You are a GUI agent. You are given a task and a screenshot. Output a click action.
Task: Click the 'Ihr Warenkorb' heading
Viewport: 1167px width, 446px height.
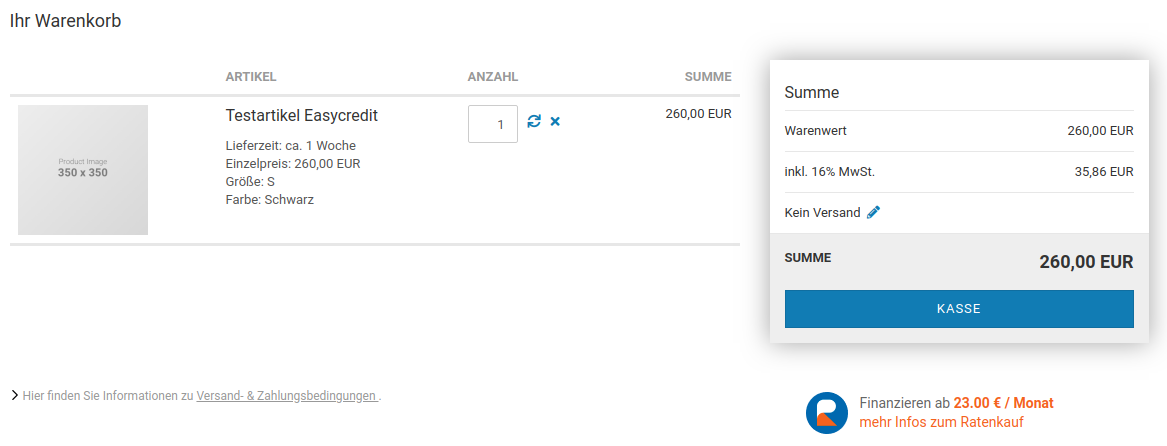pos(66,21)
